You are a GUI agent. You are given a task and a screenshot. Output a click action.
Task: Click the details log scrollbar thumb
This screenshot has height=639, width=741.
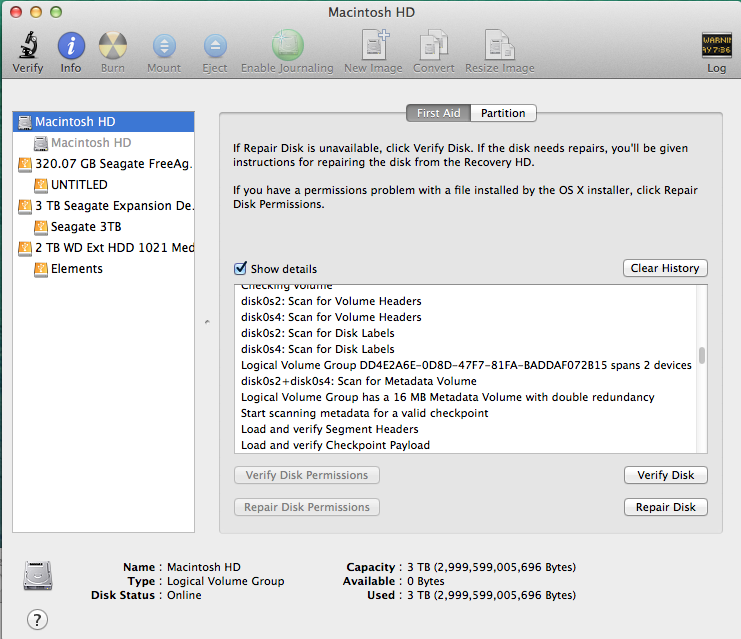702,355
